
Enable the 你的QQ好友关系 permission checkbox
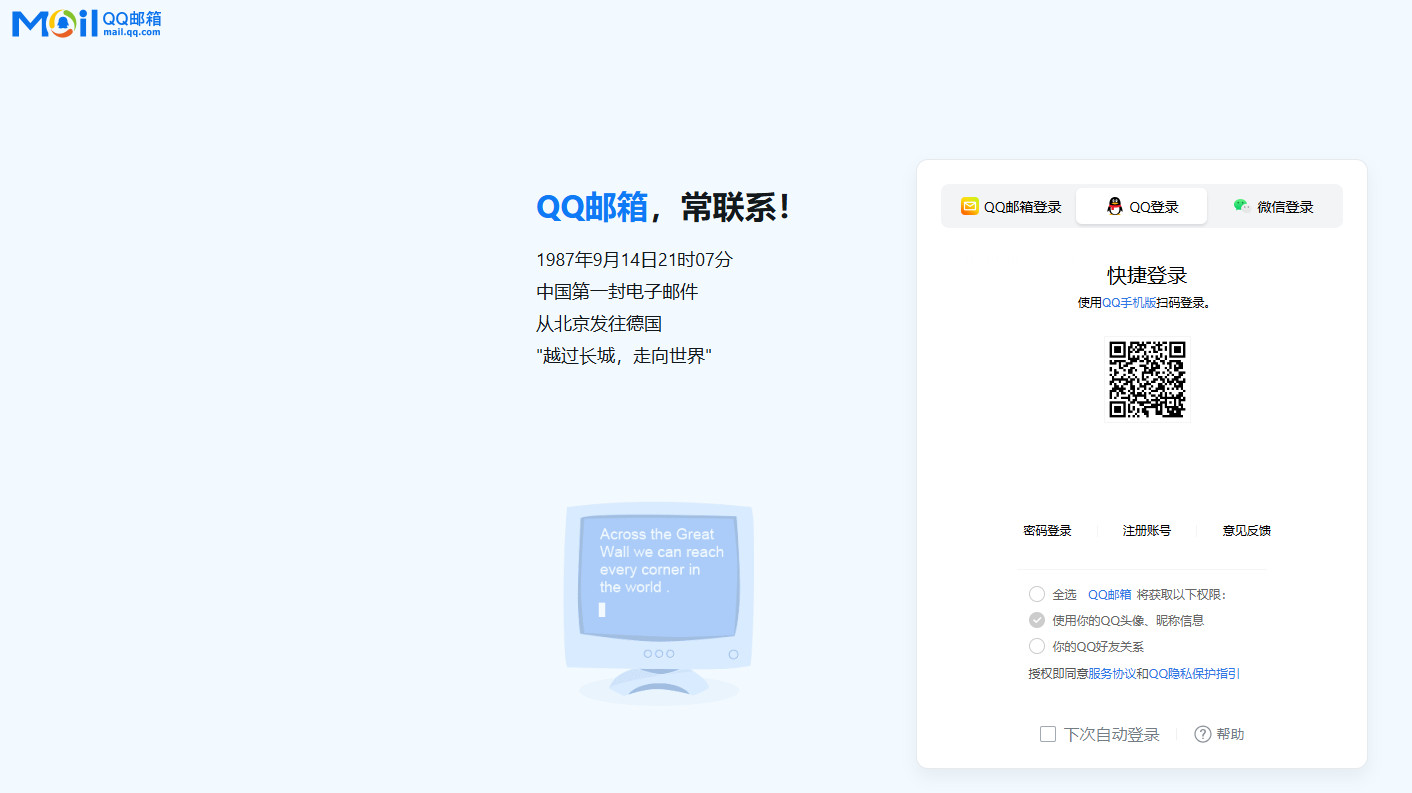pyautogui.click(x=1037, y=646)
